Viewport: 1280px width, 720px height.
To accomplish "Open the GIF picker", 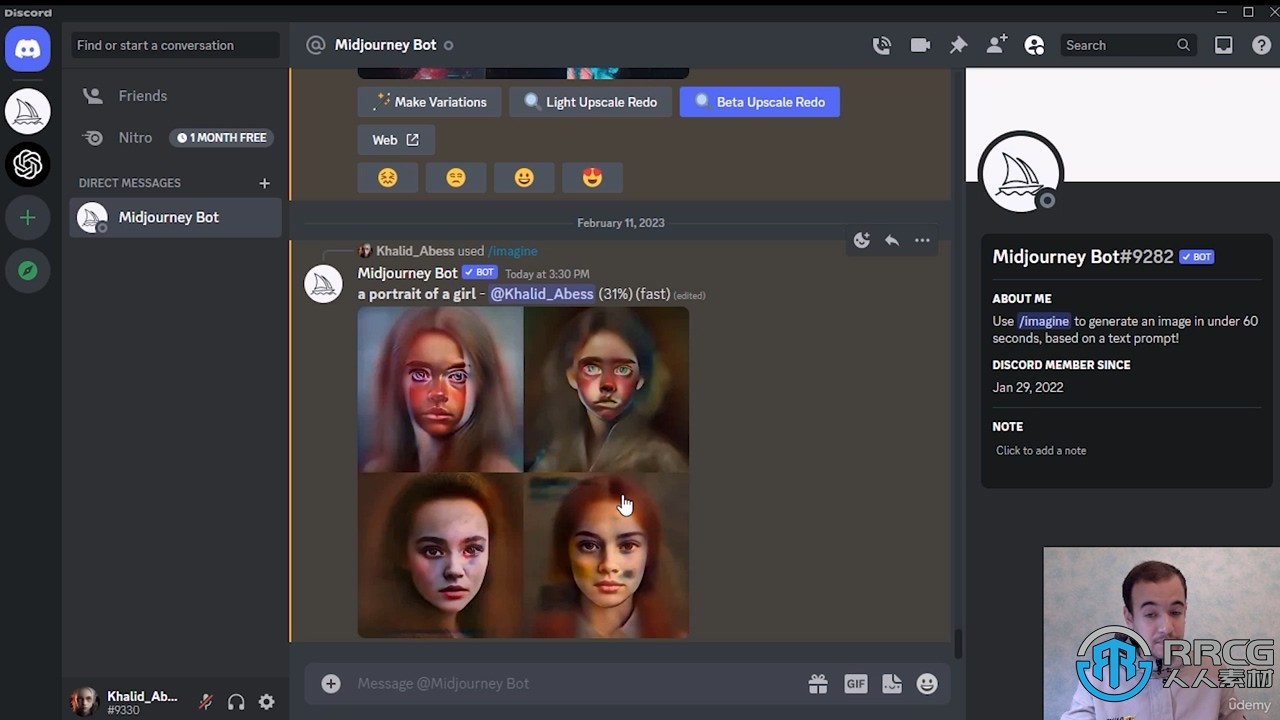I will pos(856,684).
